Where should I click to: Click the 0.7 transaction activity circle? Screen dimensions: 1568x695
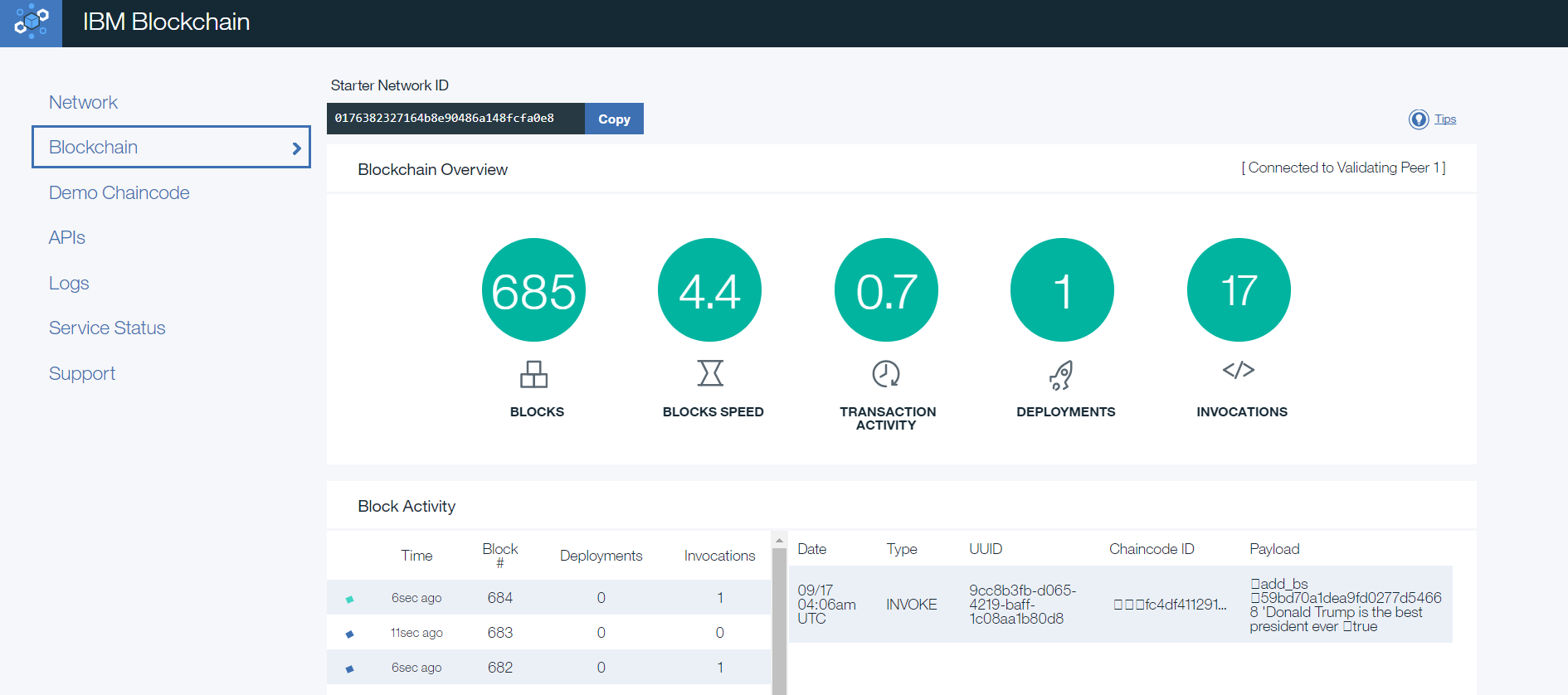click(886, 290)
